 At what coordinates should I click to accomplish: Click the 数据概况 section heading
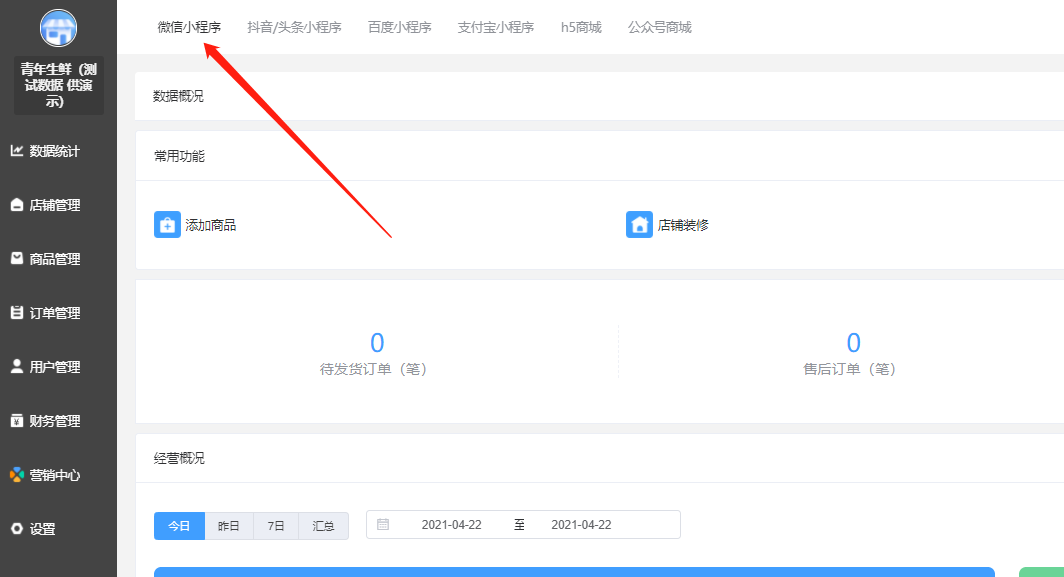point(178,96)
